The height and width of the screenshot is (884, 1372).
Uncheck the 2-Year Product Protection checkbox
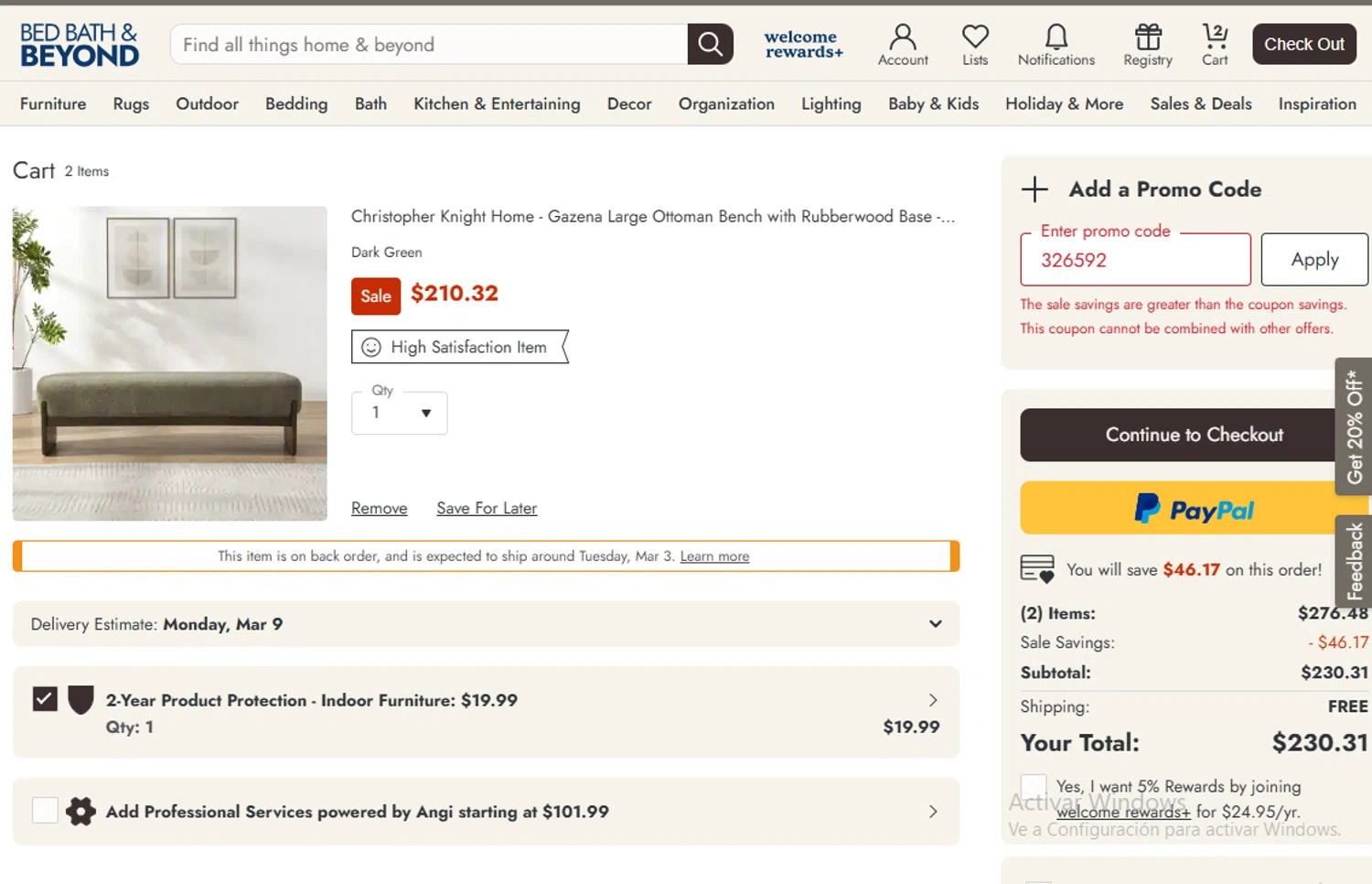(45, 699)
